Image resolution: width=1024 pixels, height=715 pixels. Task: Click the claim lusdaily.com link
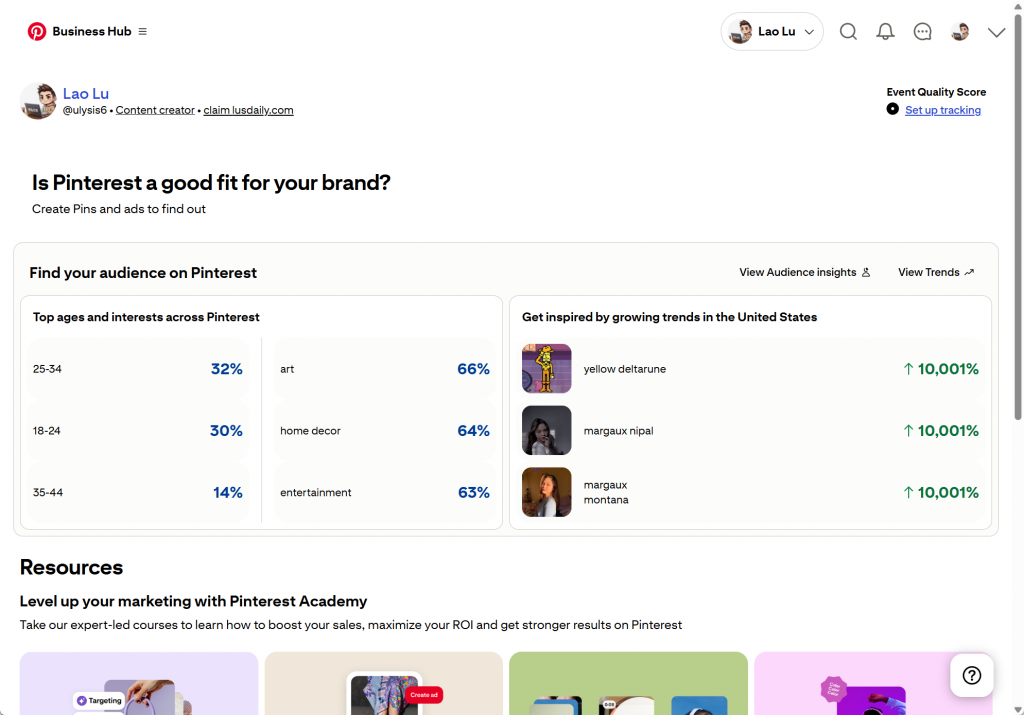pyautogui.click(x=248, y=110)
